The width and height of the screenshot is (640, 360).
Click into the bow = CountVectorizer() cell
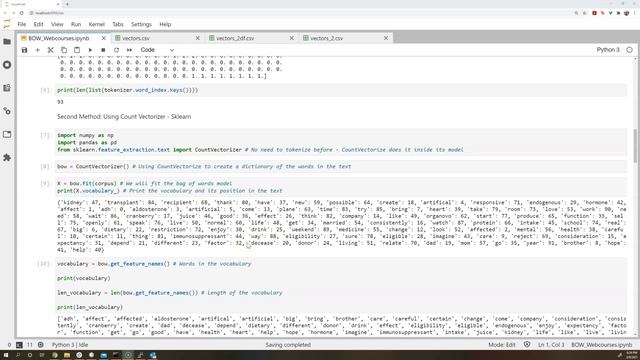341,167
